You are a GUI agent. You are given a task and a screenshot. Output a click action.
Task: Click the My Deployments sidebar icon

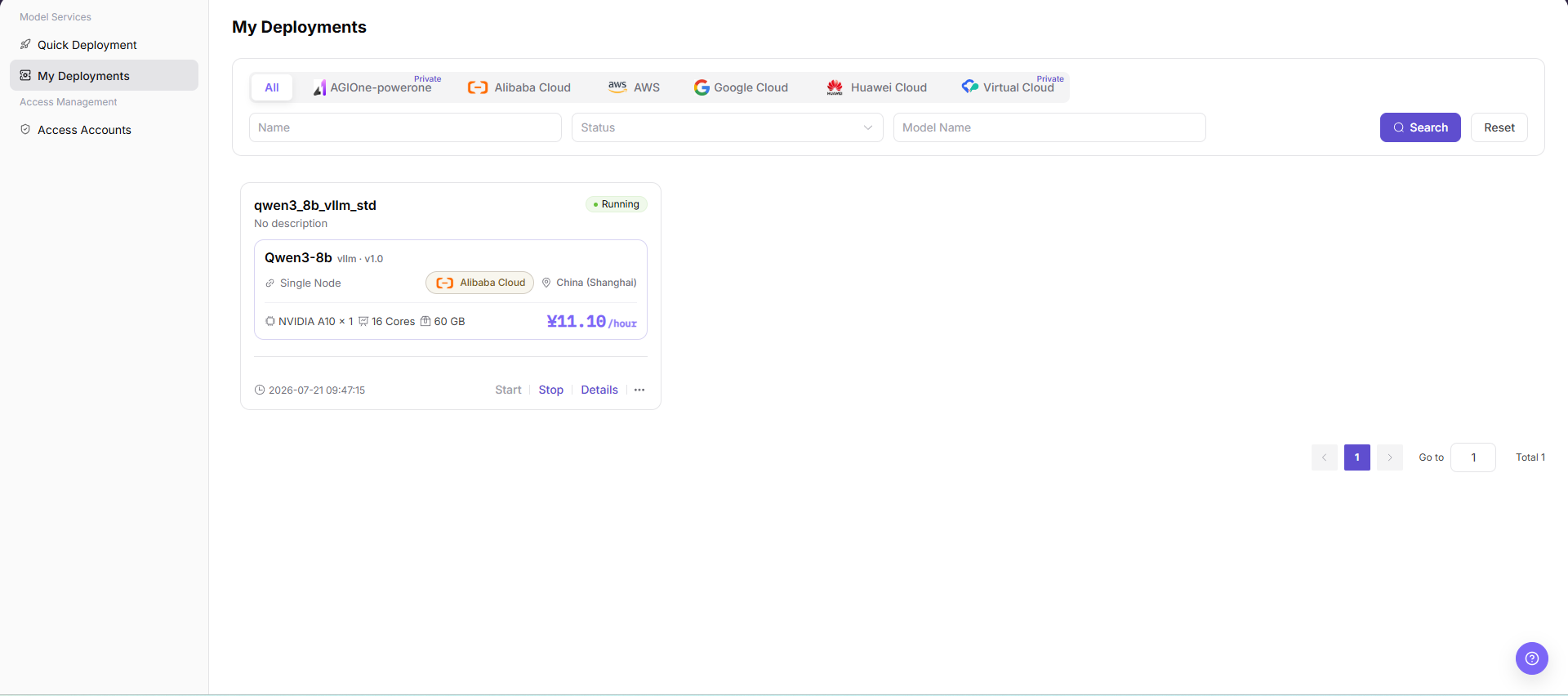[x=25, y=75]
